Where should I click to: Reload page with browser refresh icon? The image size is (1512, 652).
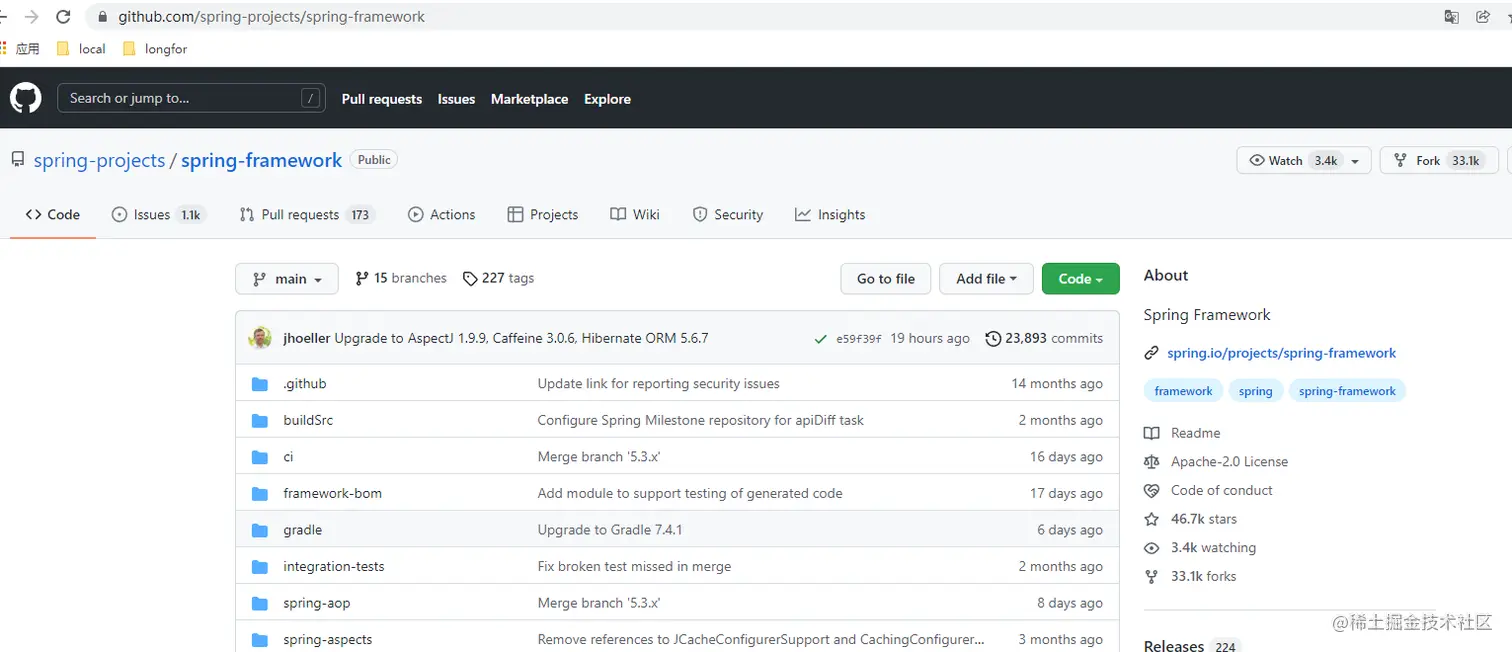point(63,17)
